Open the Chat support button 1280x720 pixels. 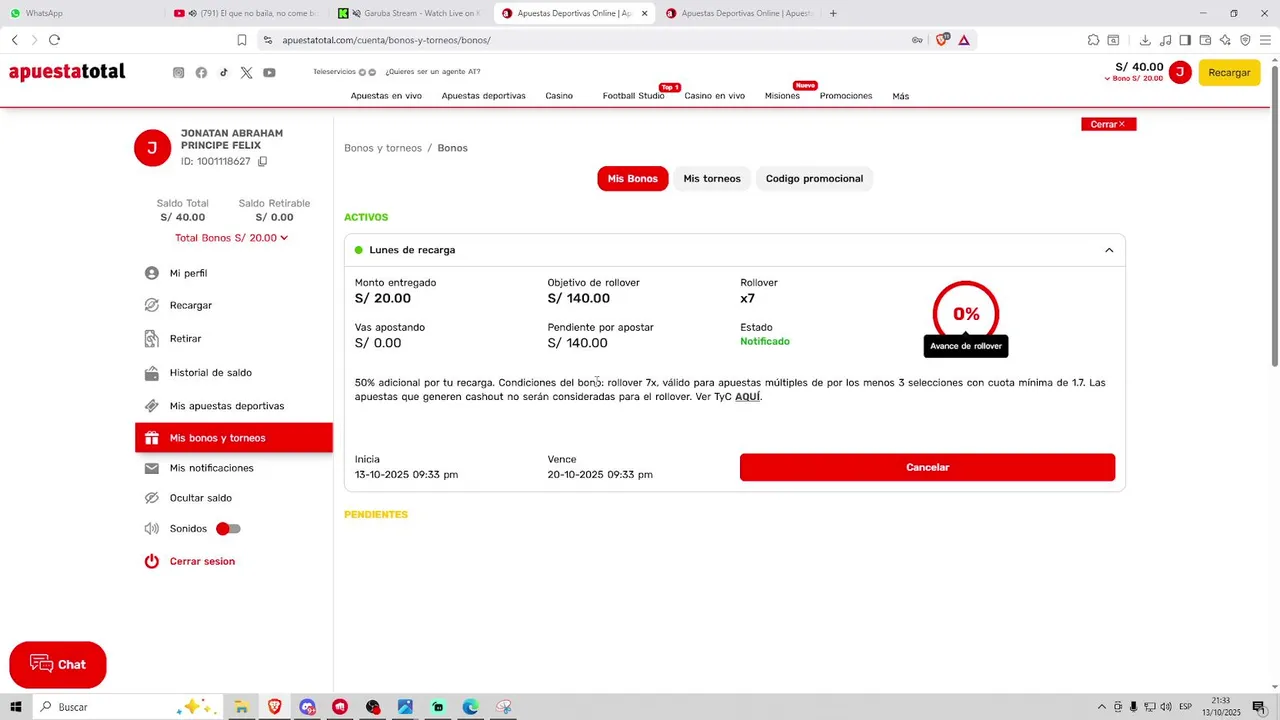pos(58,665)
